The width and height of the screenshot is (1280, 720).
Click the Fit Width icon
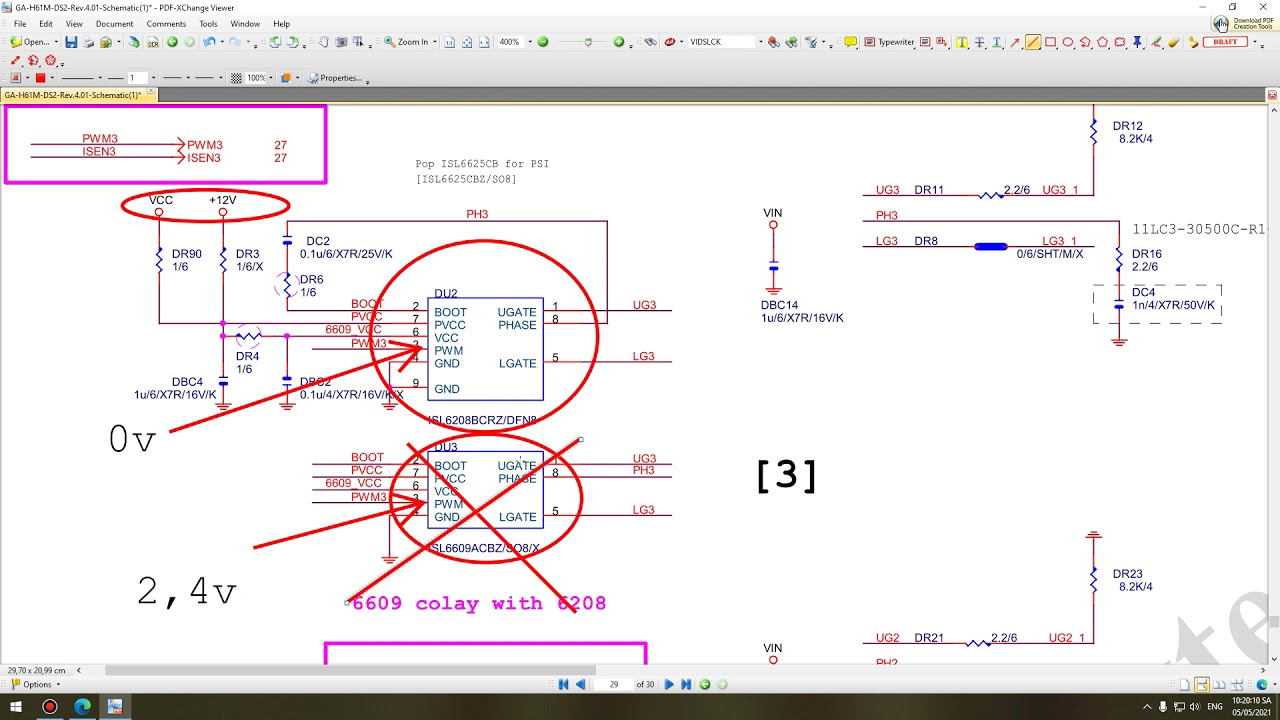[484, 42]
